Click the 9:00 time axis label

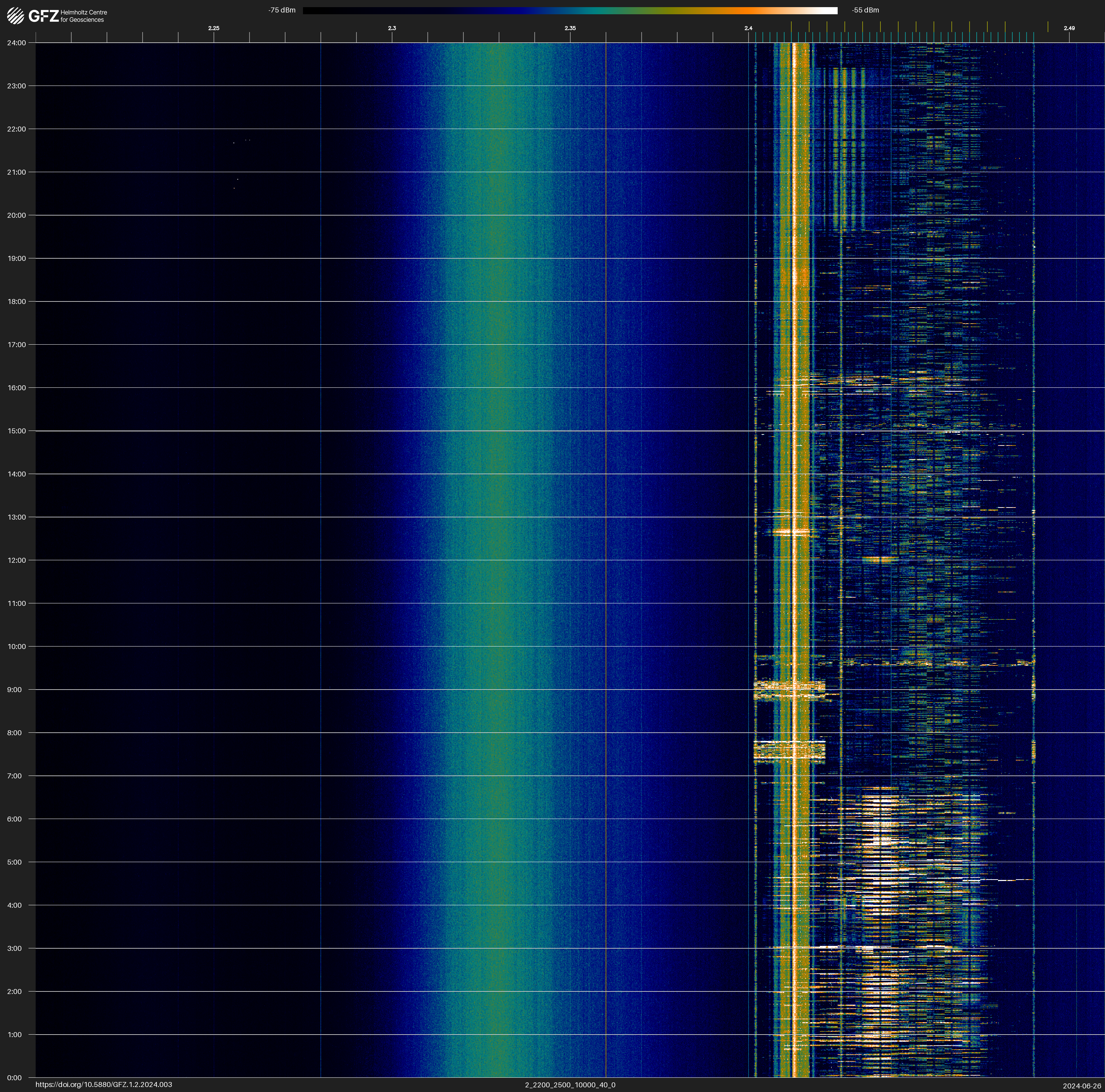pos(15,690)
